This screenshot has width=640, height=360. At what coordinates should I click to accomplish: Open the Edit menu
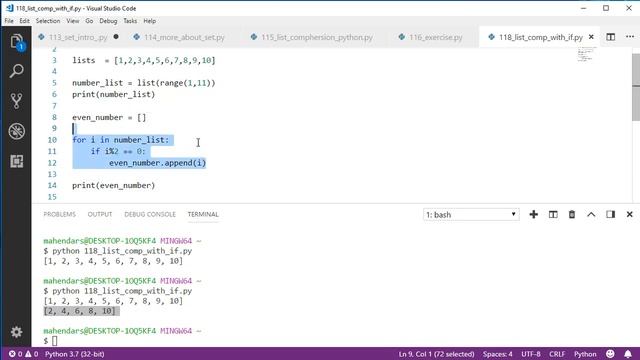point(24,21)
